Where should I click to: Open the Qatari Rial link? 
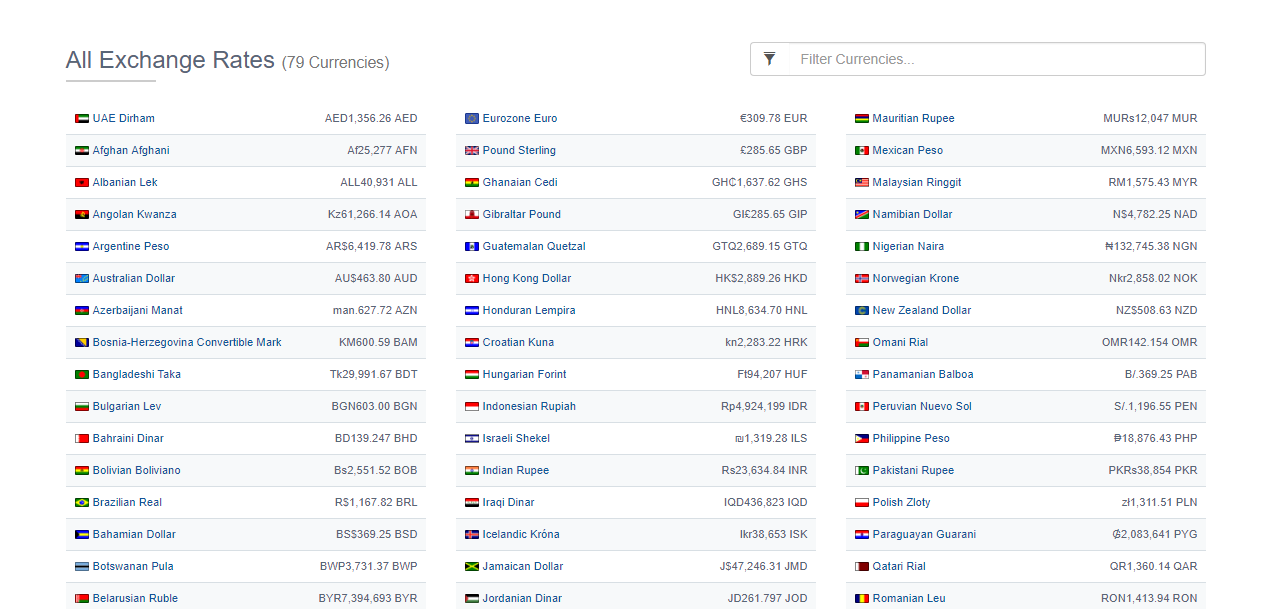(x=899, y=566)
